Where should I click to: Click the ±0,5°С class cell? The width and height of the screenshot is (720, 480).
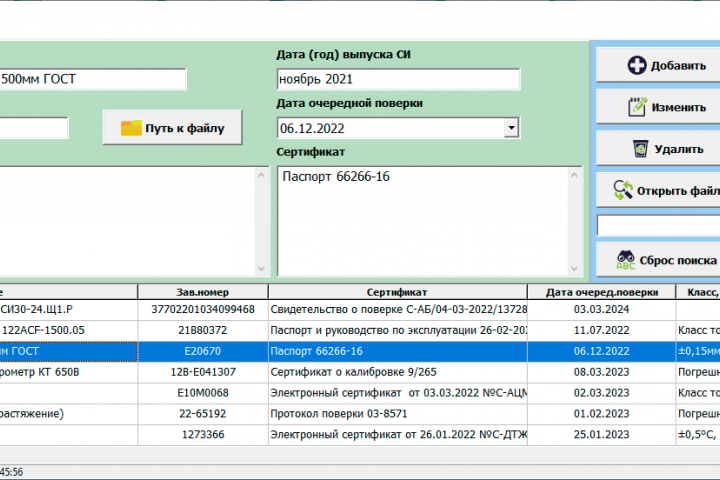click(698, 435)
